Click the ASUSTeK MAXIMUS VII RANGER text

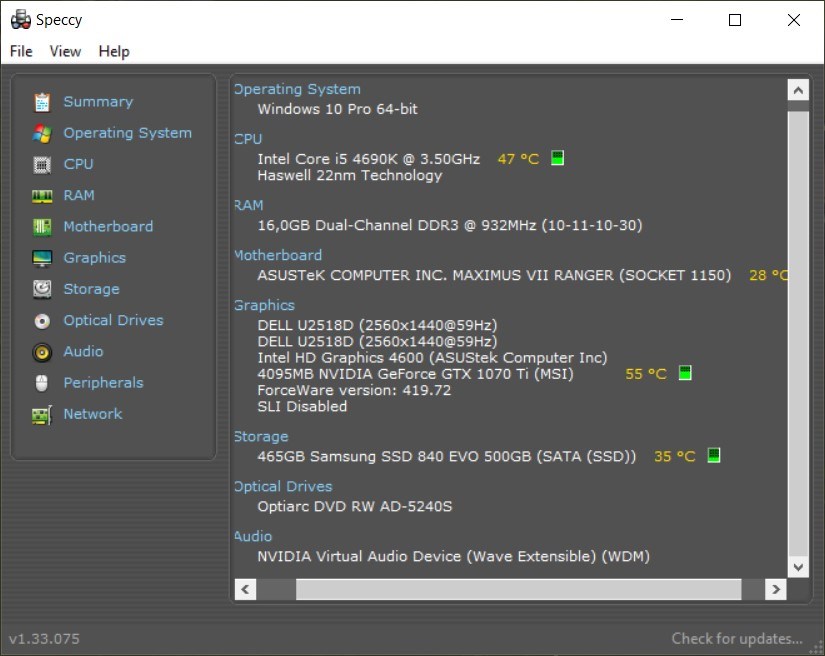(494, 275)
